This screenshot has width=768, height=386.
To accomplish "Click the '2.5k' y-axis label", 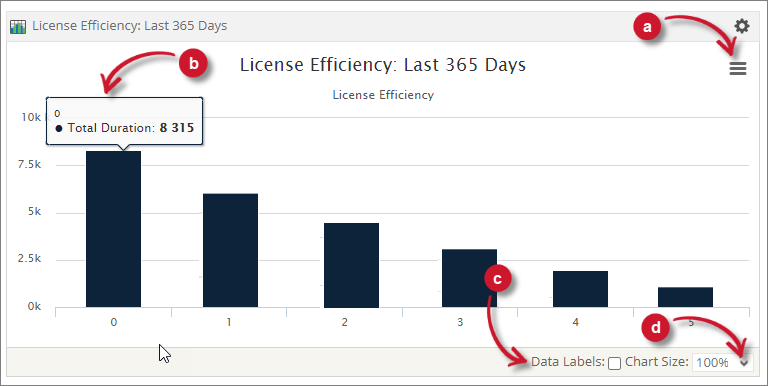I will coord(29,259).
